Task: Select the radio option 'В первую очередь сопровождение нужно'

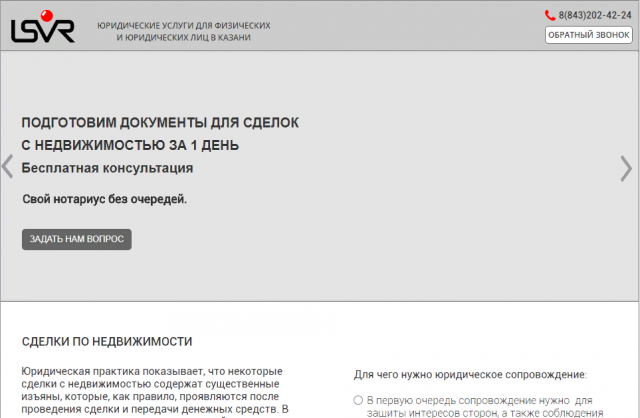Action: tap(358, 400)
